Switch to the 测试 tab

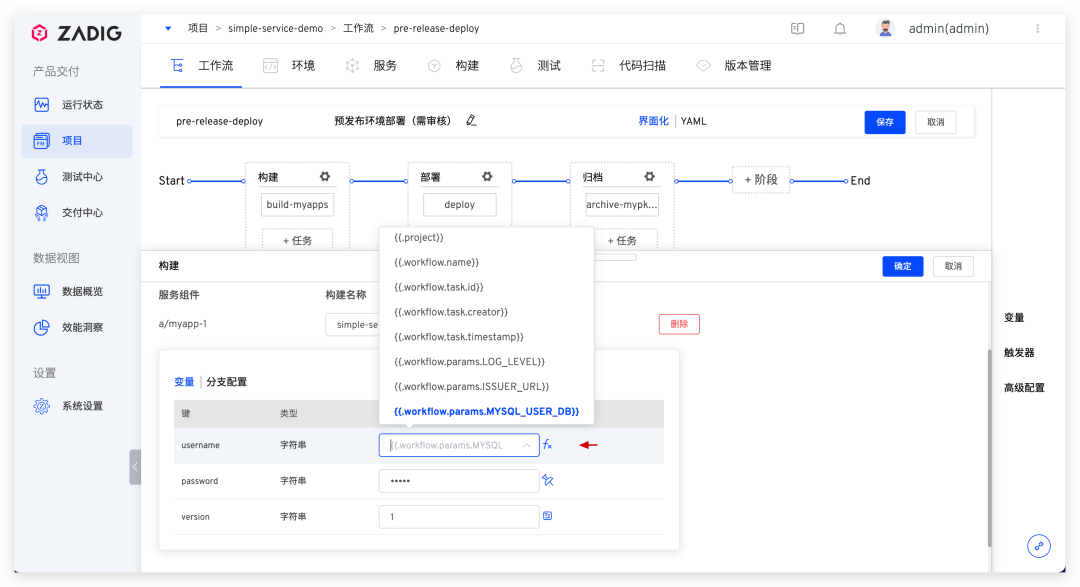535,65
